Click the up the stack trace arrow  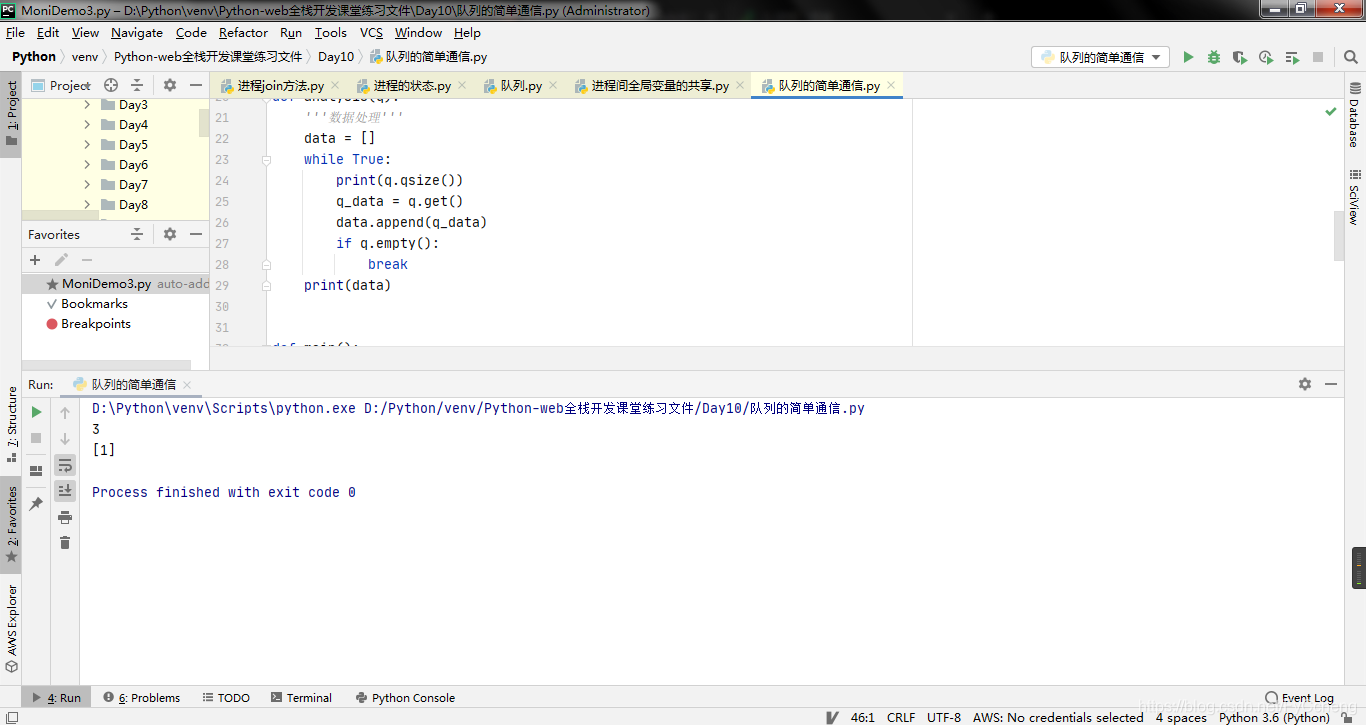[x=65, y=412]
